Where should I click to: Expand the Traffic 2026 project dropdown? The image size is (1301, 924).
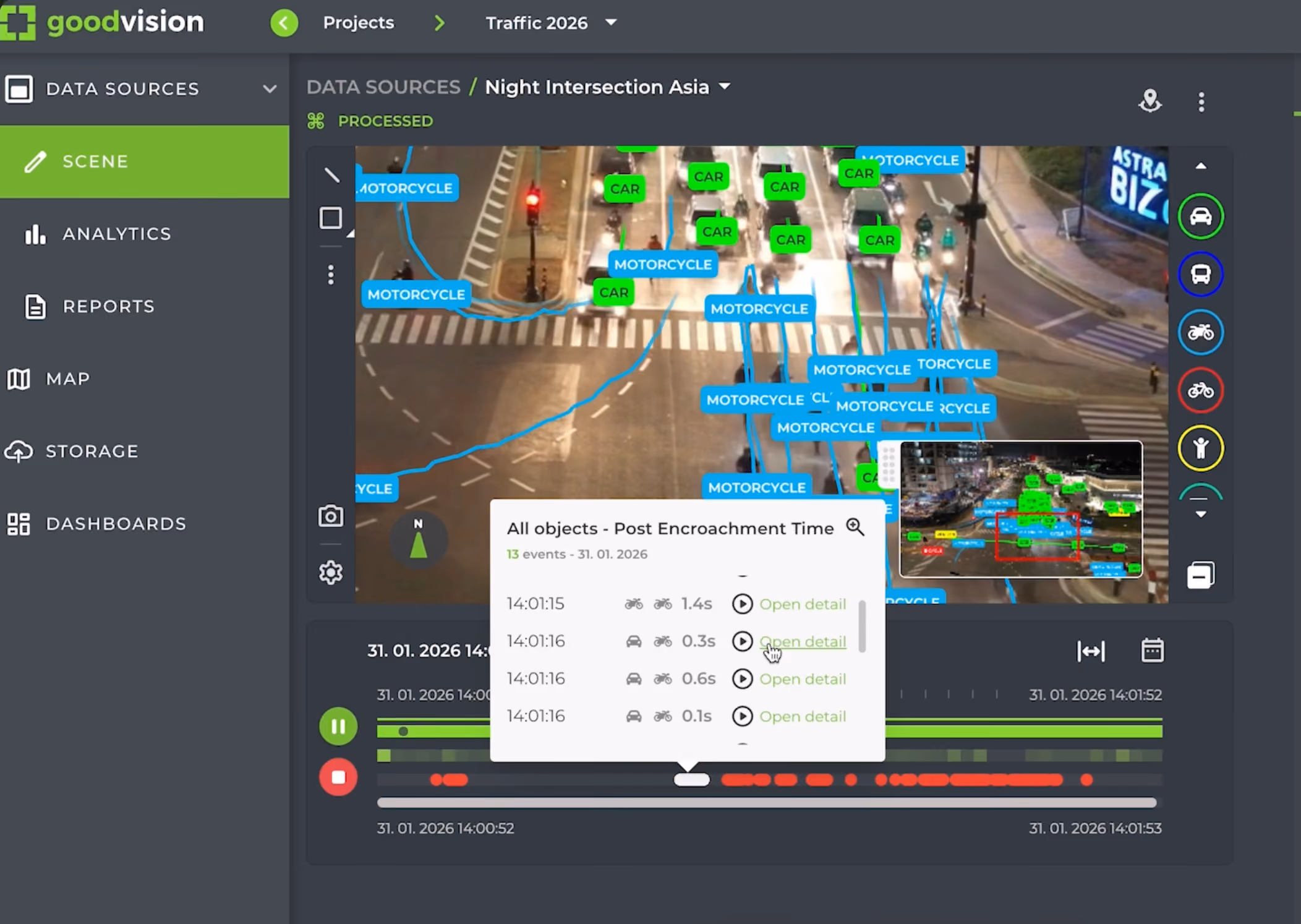611,22
